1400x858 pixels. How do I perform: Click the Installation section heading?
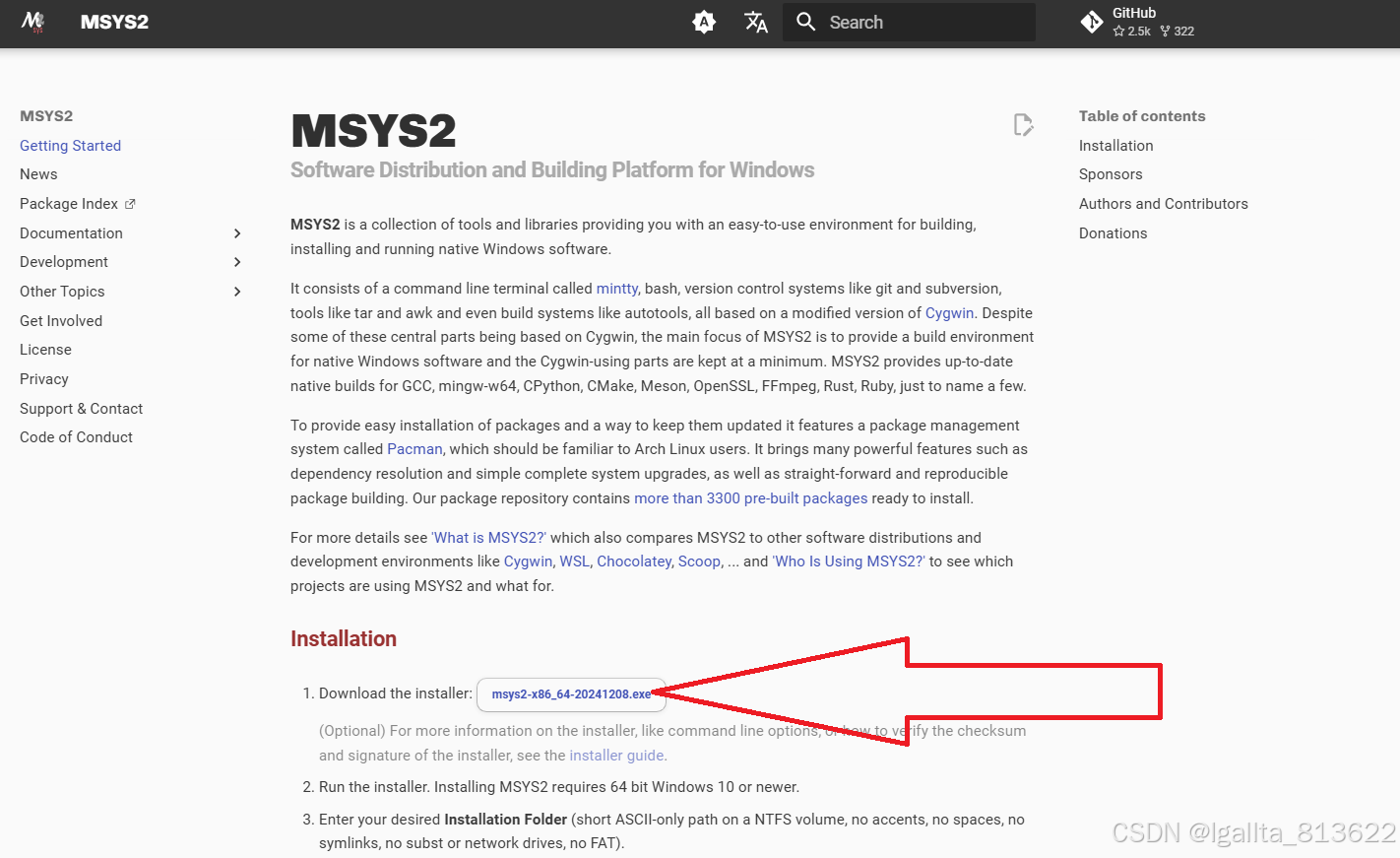pyautogui.click(x=344, y=639)
